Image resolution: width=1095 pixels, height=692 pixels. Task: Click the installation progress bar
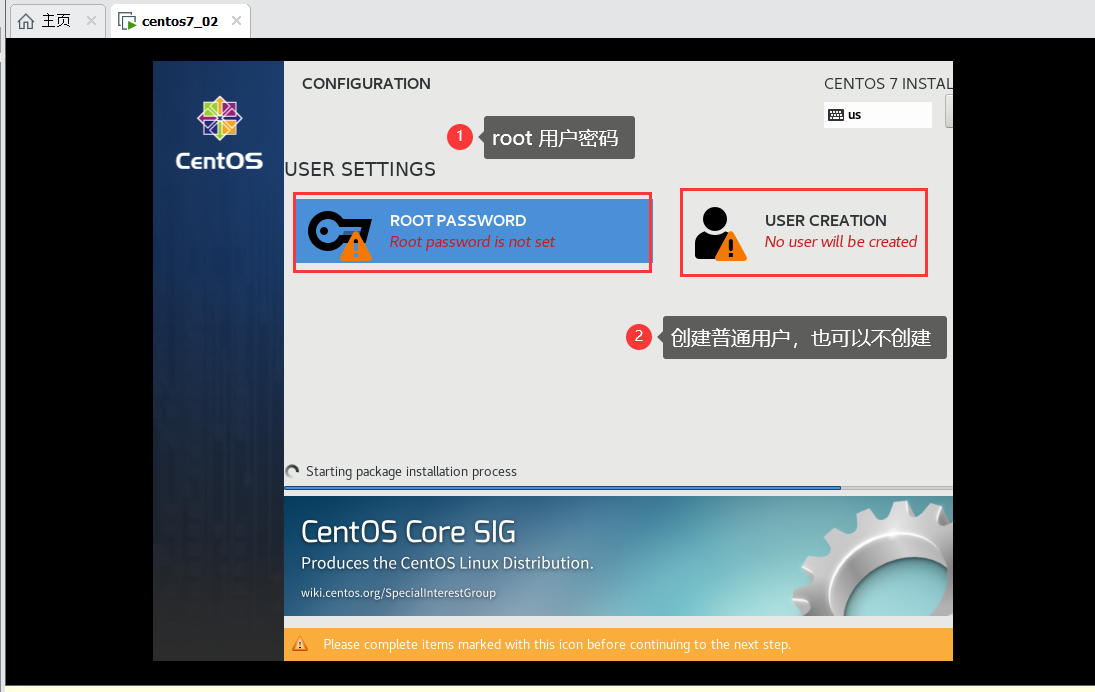[x=618, y=488]
